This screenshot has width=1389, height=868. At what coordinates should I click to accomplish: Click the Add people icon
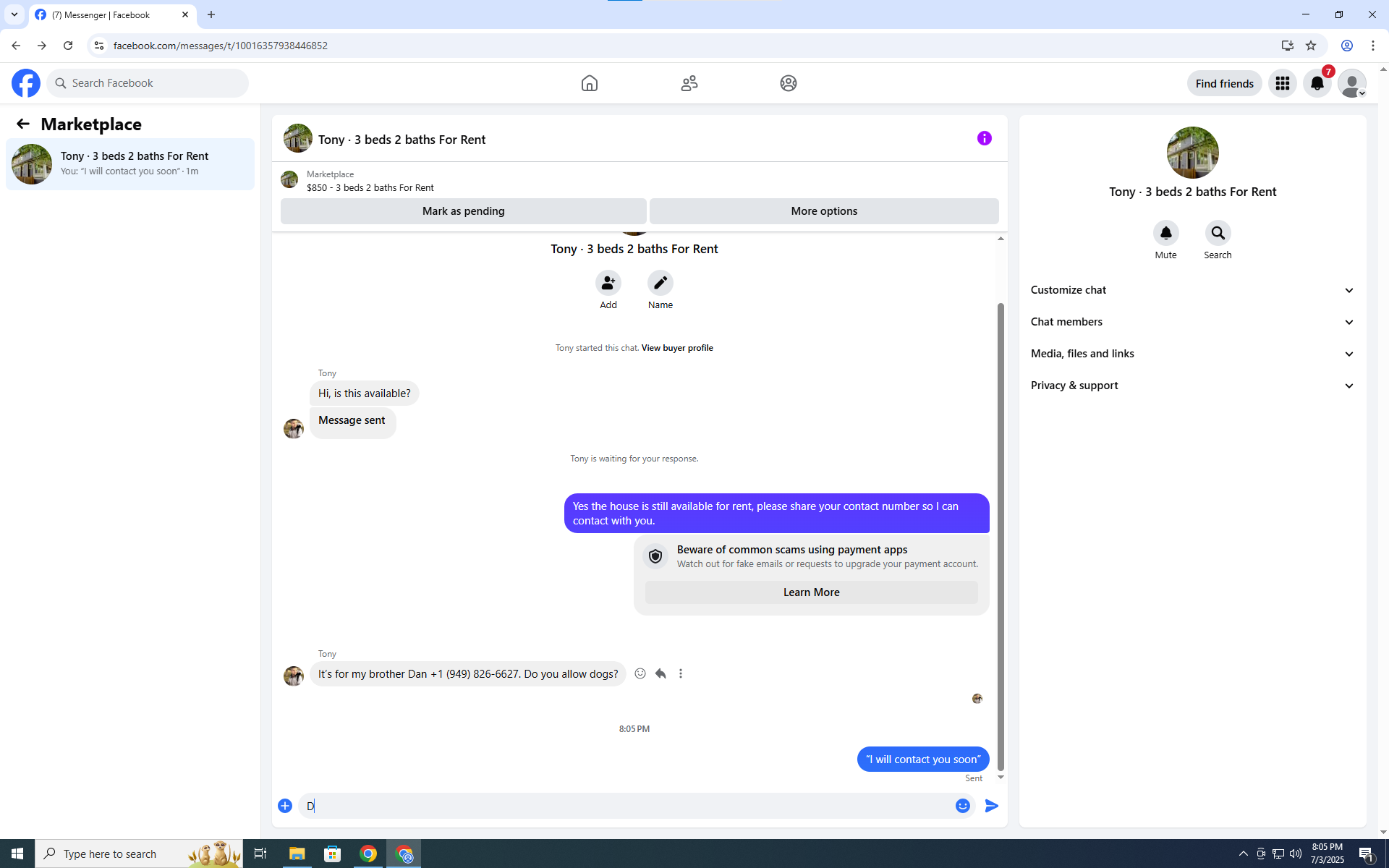608,283
